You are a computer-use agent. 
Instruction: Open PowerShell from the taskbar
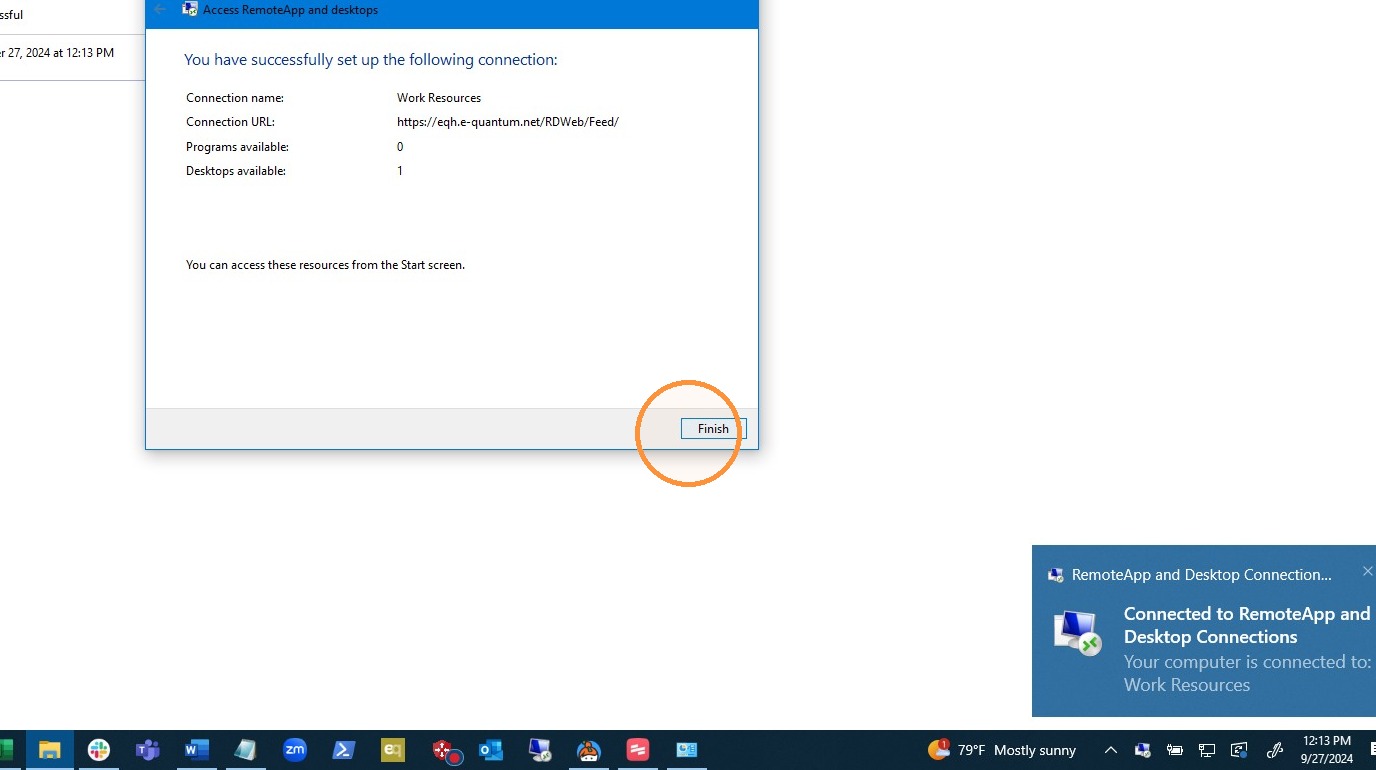343,750
